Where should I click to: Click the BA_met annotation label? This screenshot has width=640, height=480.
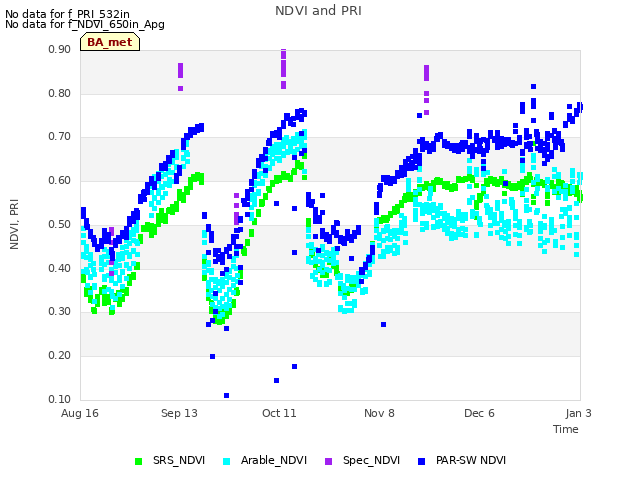(110, 42)
